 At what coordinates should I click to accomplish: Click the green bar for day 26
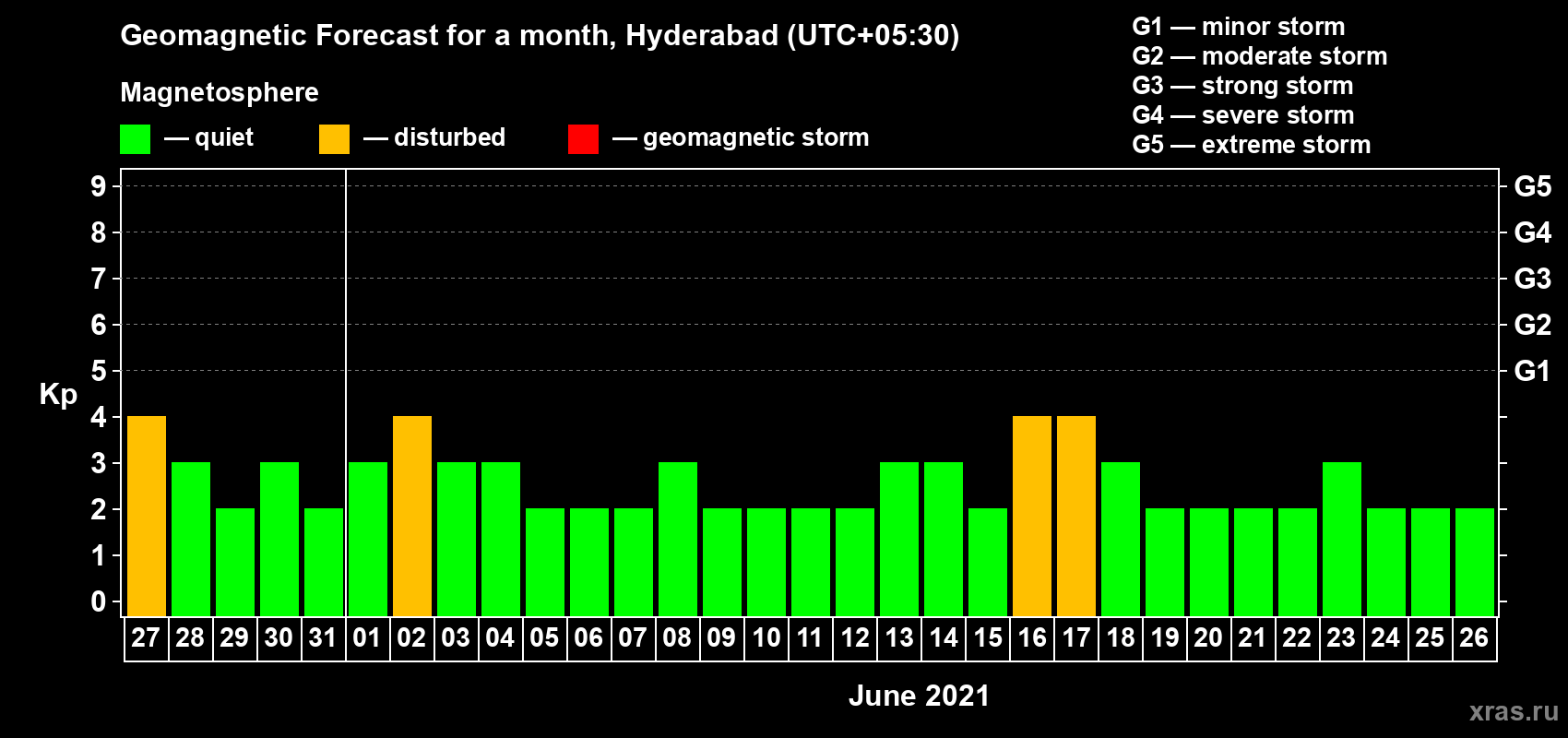(1475, 563)
